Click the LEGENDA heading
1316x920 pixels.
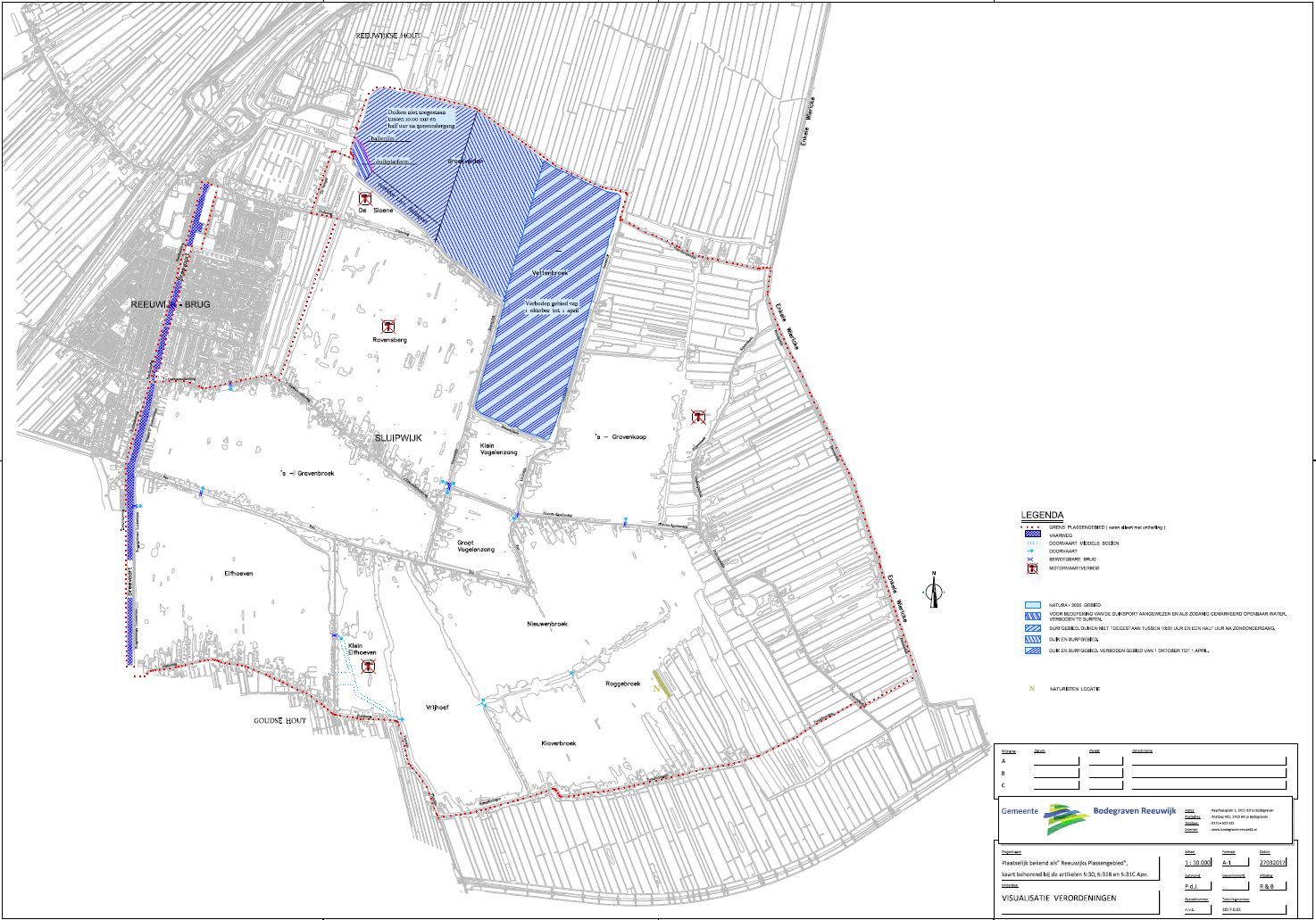(1042, 516)
